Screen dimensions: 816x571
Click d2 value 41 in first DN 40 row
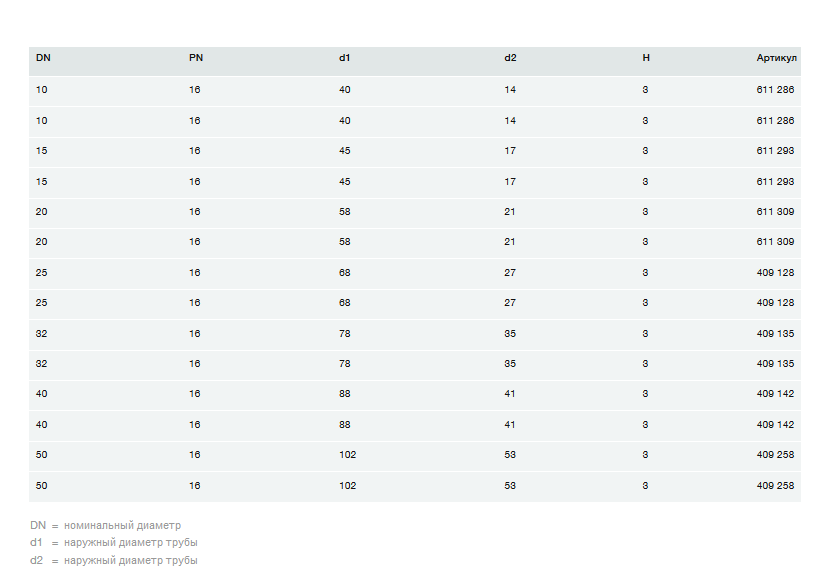[510, 394]
